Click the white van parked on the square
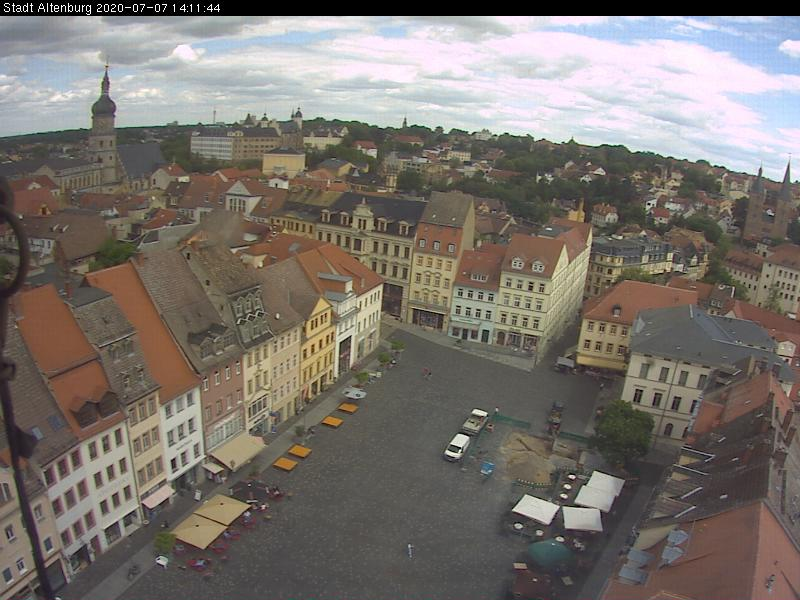Screen dimensions: 800x600 pyautogui.click(x=457, y=447)
